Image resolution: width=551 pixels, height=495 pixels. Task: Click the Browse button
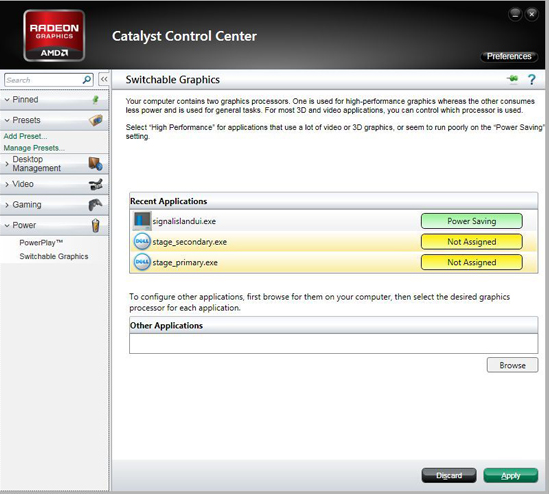click(x=512, y=365)
